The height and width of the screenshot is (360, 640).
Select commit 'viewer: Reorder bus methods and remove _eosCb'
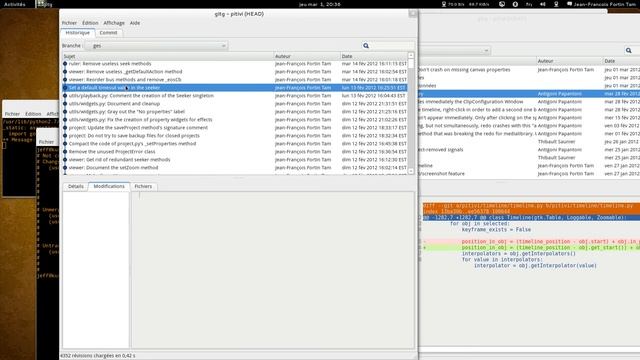tap(235, 80)
